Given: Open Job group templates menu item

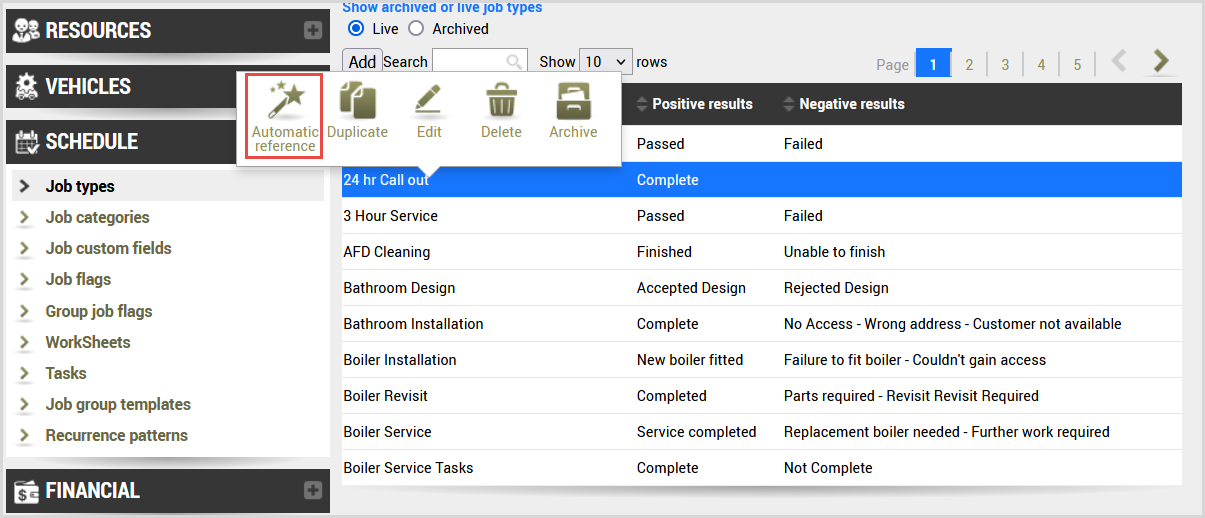Looking at the screenshot, I should point(118,404).
